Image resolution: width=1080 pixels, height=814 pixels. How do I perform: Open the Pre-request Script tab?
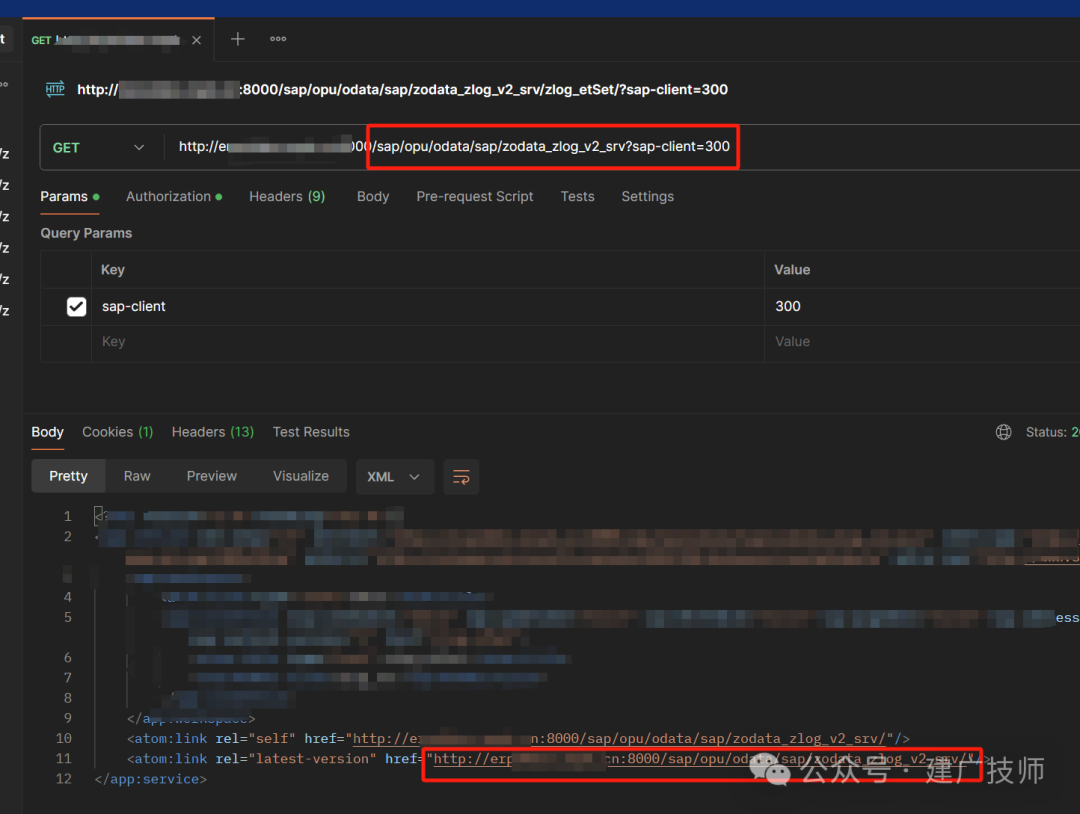point(475,197)
